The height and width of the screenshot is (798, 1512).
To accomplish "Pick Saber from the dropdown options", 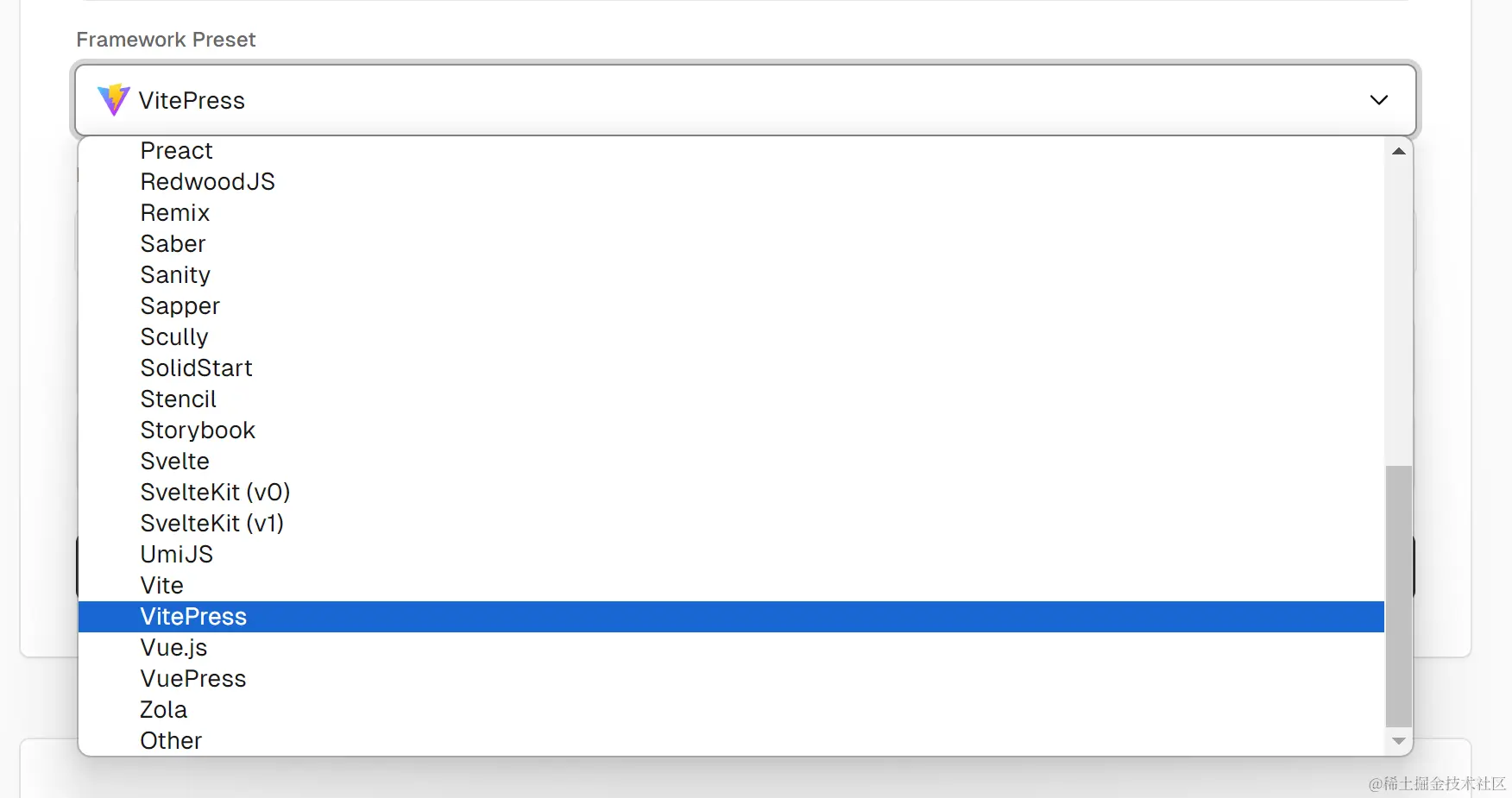I will click(731, 244).
